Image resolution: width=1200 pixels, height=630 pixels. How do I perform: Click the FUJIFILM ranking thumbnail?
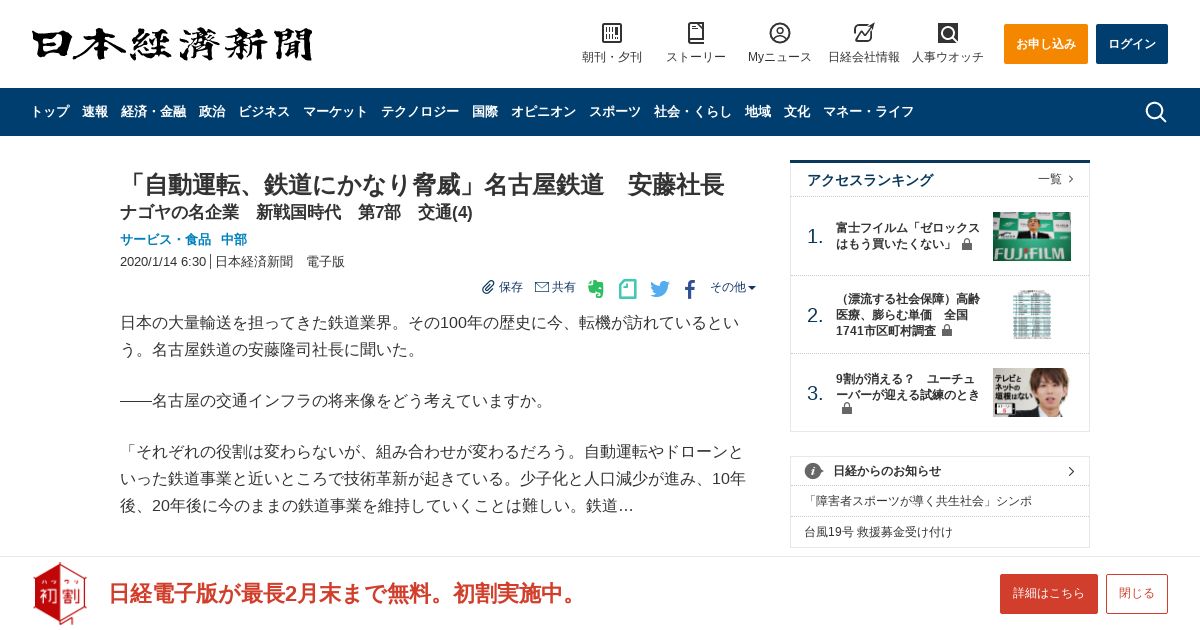point(1032,236)
